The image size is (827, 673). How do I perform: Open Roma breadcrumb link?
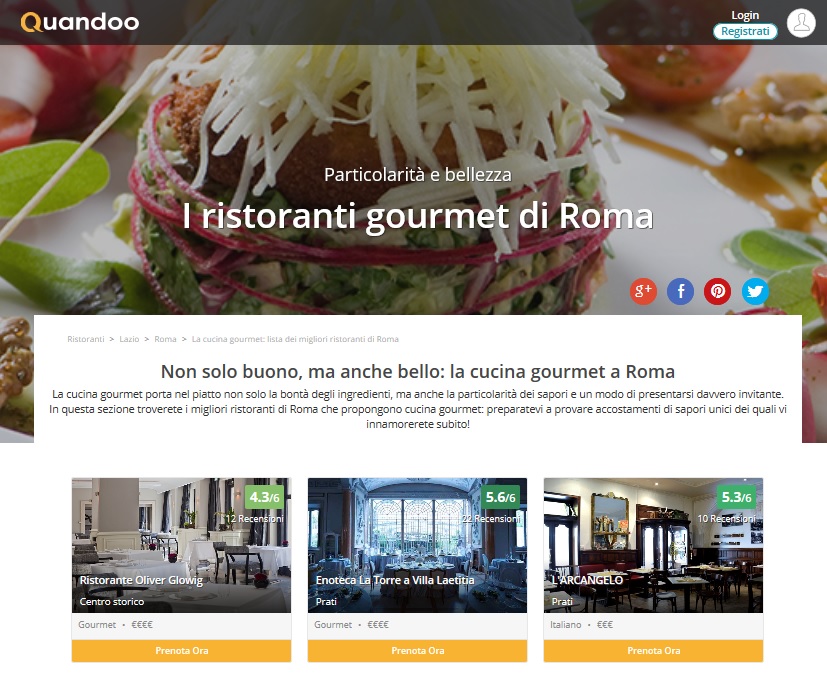pyautogui.click(x=165, y=339)
